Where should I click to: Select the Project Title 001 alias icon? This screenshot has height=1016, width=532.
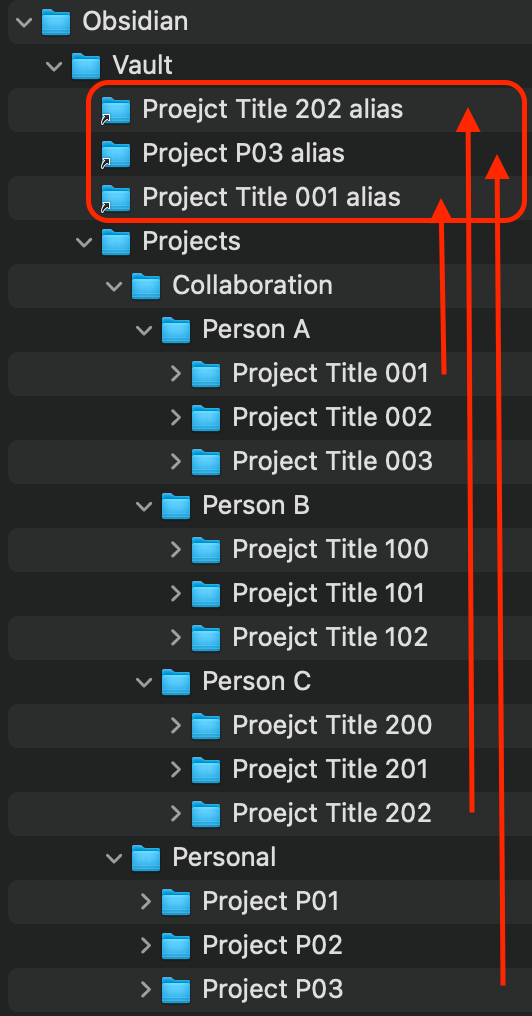coord(116,198)
